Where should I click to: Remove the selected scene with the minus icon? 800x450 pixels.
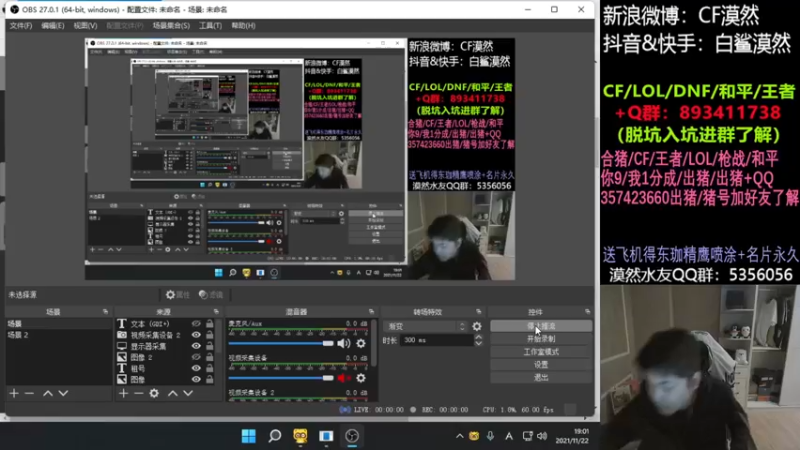point(30,393)
